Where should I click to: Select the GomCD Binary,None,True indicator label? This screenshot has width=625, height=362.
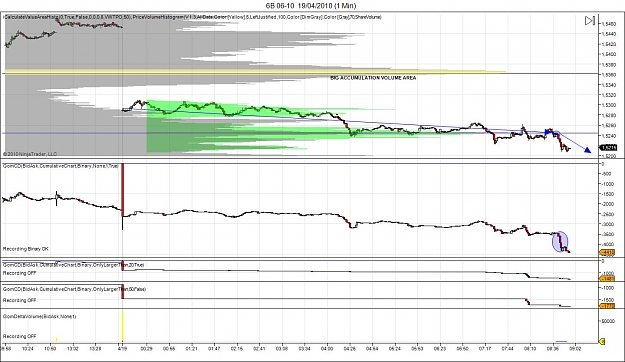tap(61, 166)
